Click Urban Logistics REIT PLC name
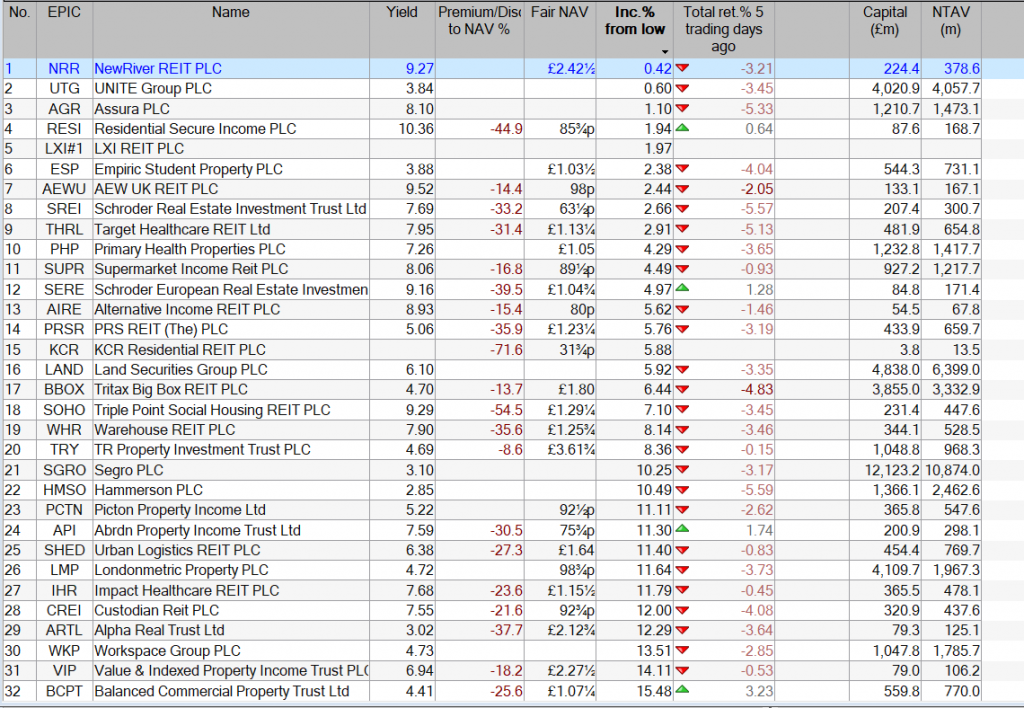The height and width of the screenshot is (708, 1024). pyautogui.click(x=177, y=551)
